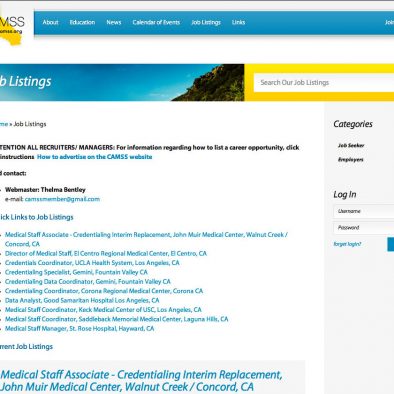
Task: Open Director of Medical Staff, El Centro listing
Action: click(106, 253)
